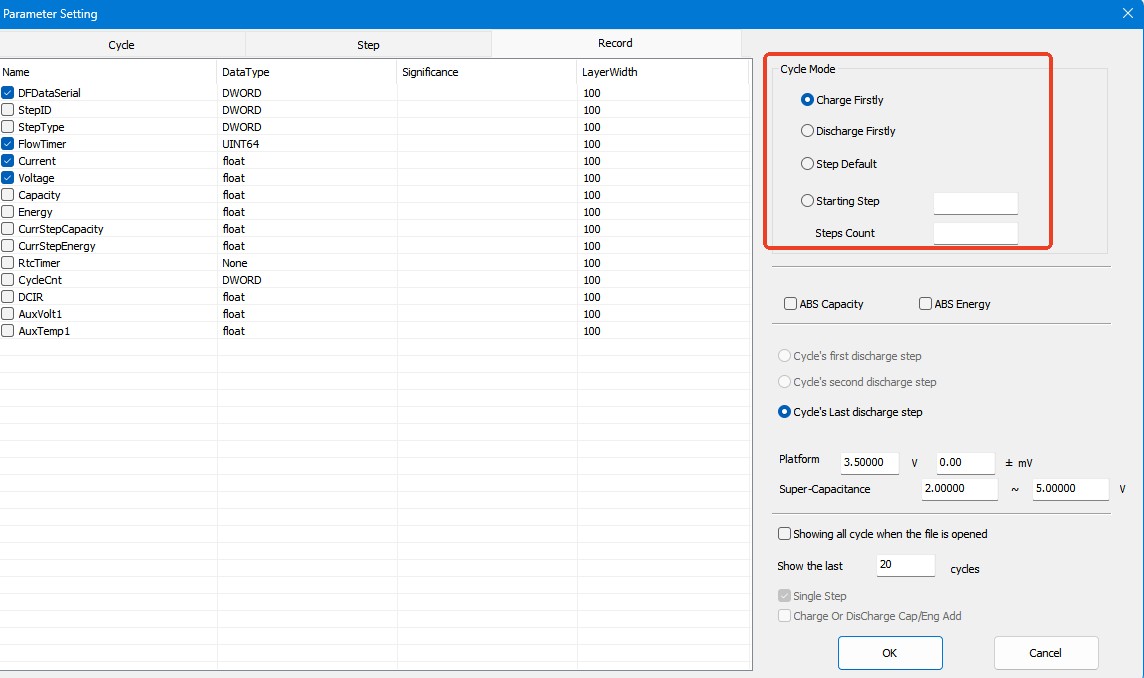Turn on the DCIR checkbox
Screen dimensions: 1144x678
[x=8, y=296]
